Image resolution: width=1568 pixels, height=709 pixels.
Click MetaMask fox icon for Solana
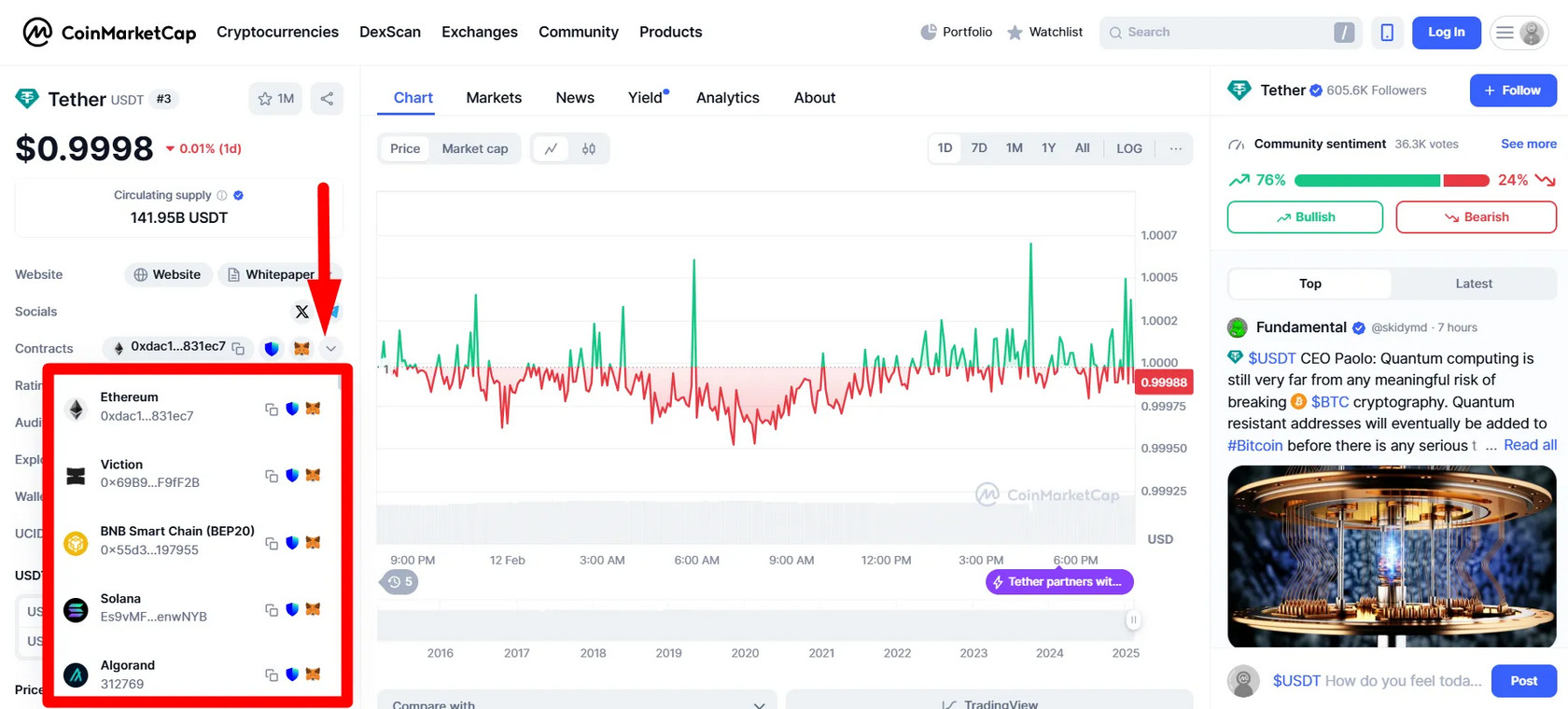pyautogui.click(x=314, y=609)
